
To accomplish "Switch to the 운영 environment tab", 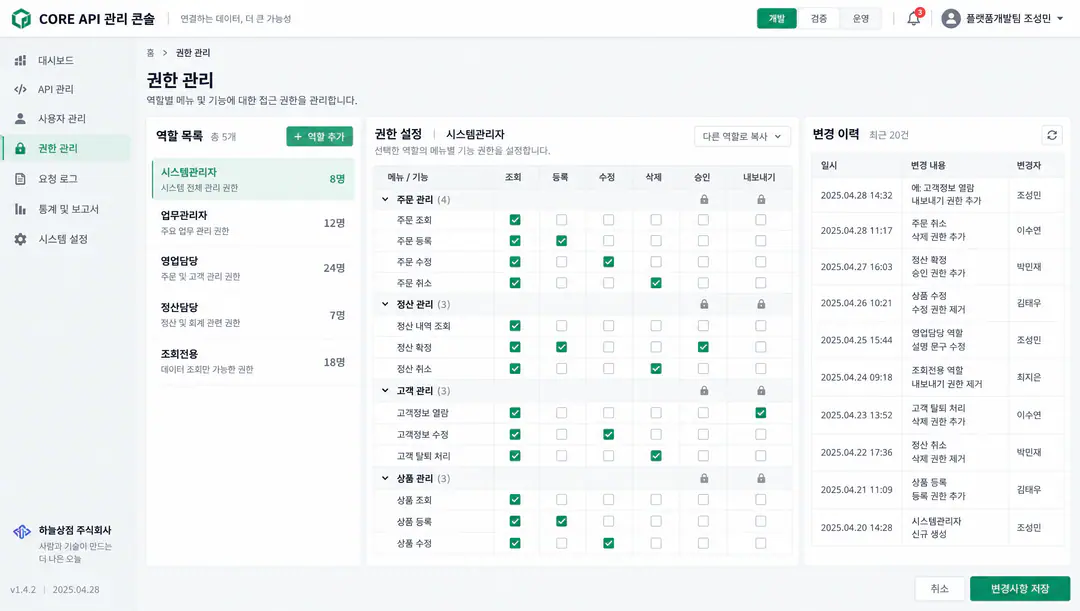I will (861, 19).
